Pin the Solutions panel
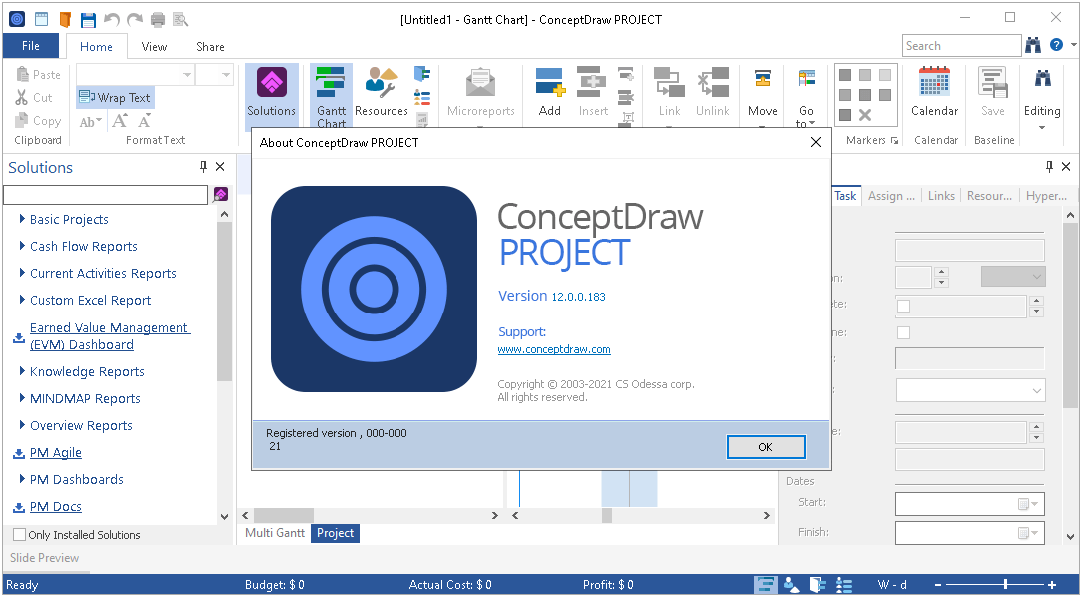Screen dimensions: 1082x597 click(203, 166)
